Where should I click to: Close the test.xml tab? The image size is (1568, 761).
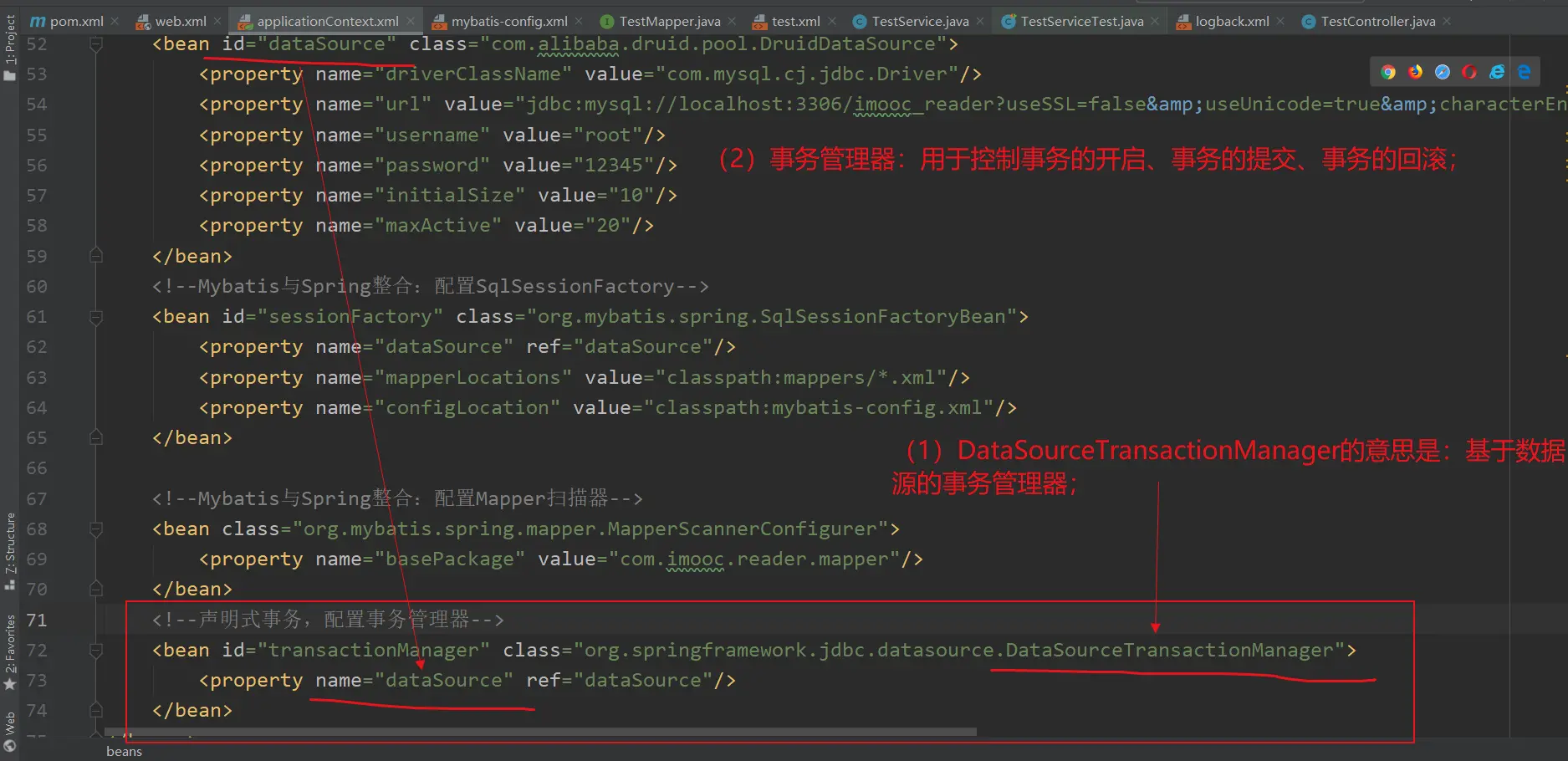832,21
